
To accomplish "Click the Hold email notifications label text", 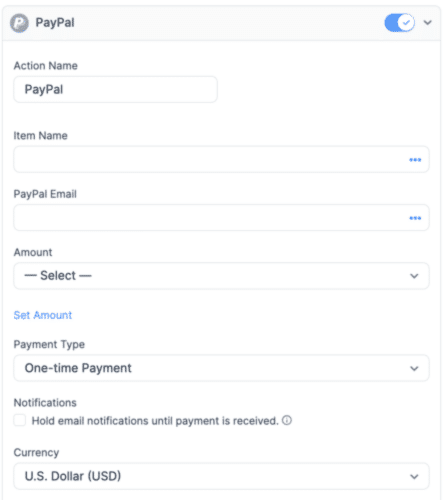I will pyautogui.click(x=155, y=421).
